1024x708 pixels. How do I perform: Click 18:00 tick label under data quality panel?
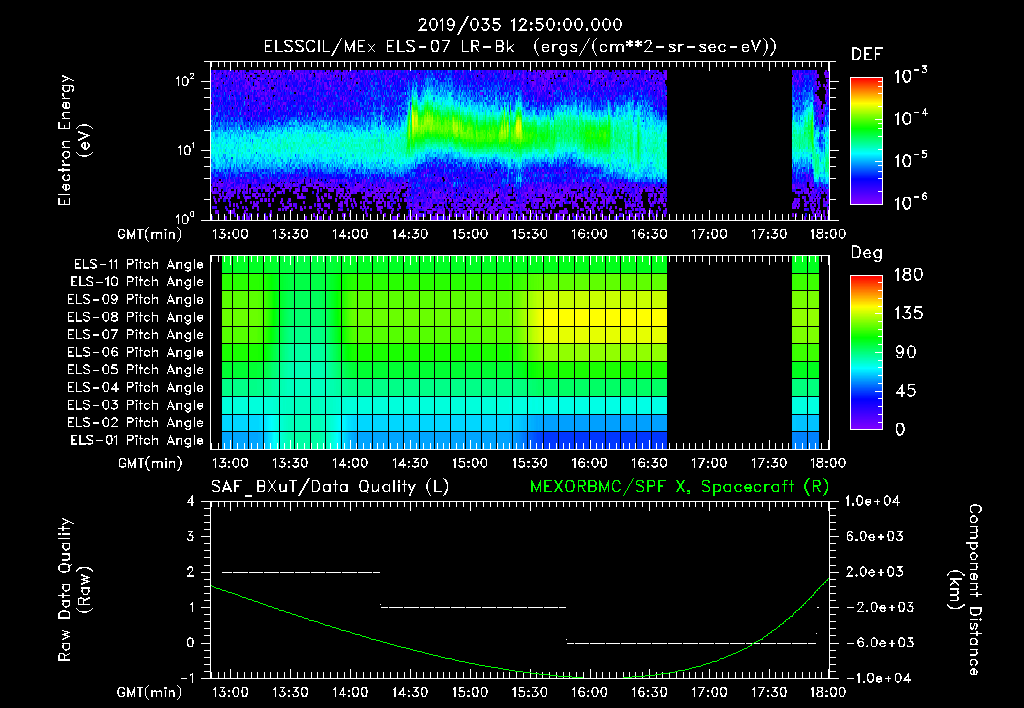point(829,692)
